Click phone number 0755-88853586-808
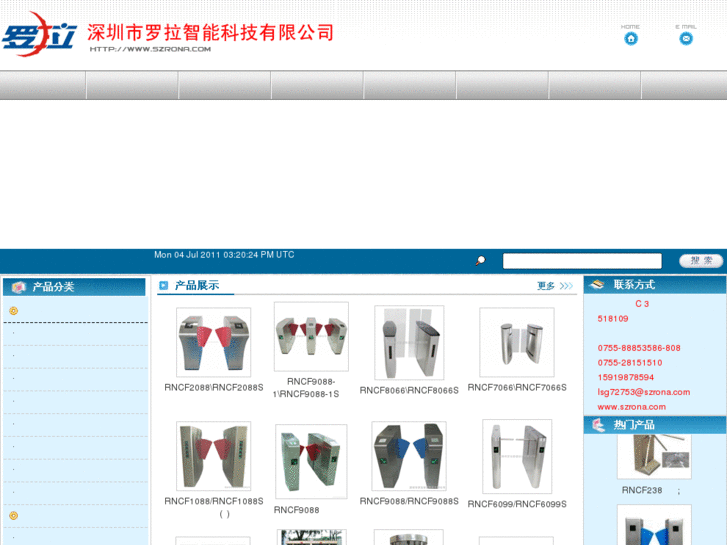727x545 pixels. (x=639, y=348)
